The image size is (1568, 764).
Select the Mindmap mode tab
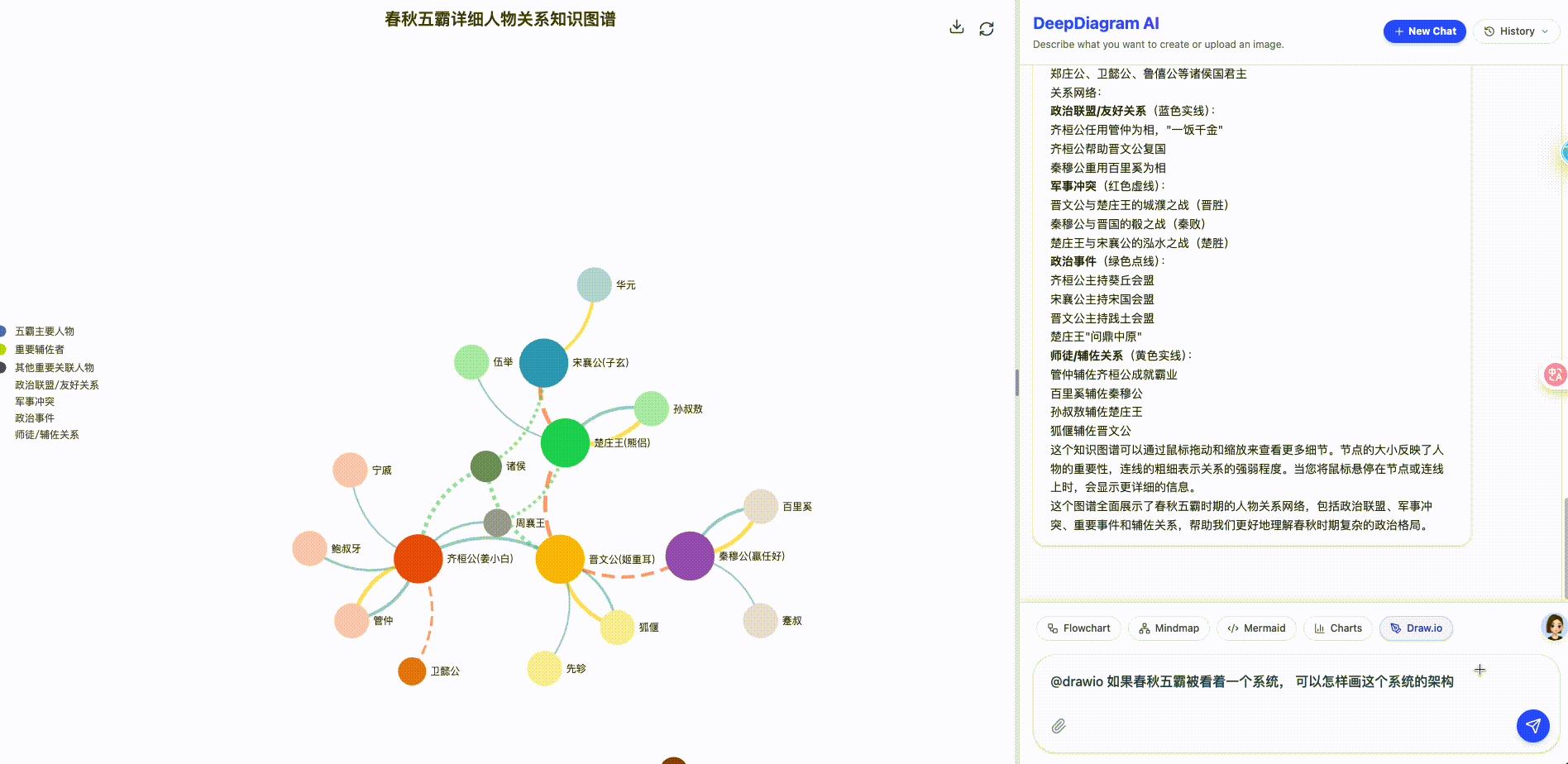coord(1169,628)
